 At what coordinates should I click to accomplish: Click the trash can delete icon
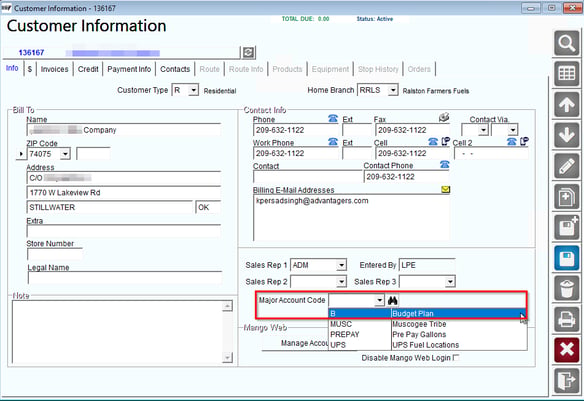[566, 288]
